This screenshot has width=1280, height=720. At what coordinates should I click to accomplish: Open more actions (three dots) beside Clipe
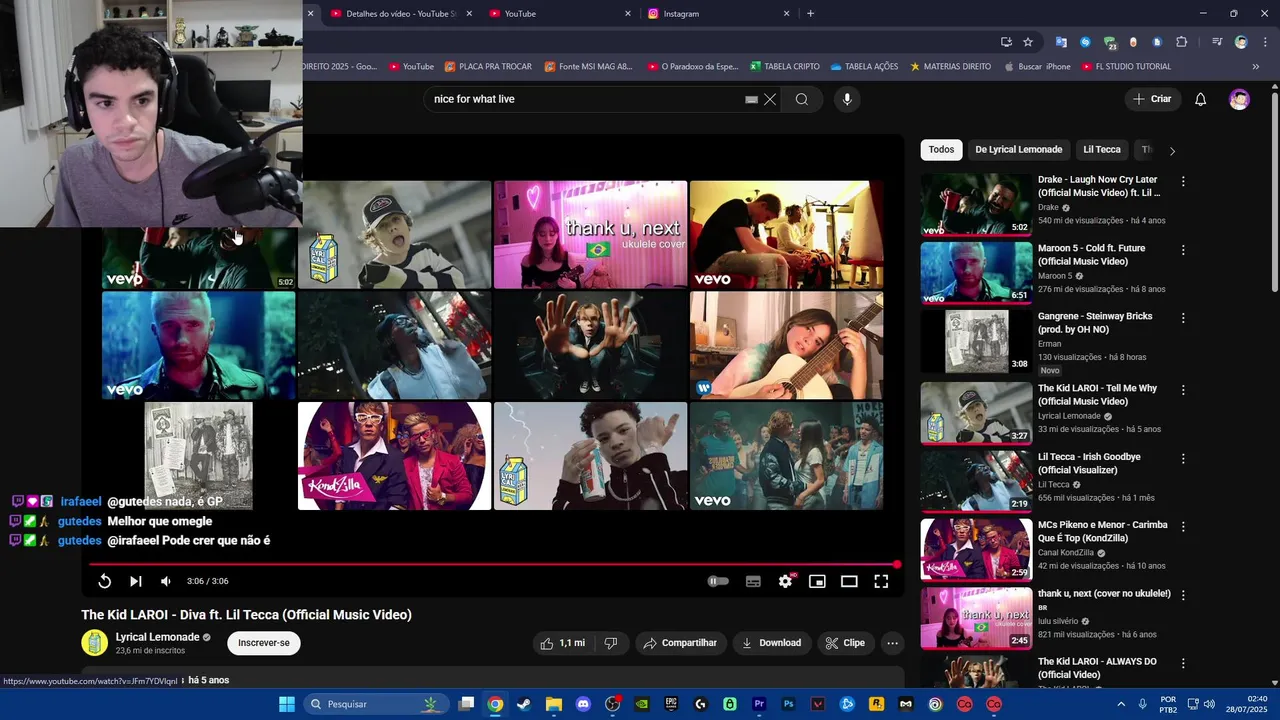click(892, 643)
